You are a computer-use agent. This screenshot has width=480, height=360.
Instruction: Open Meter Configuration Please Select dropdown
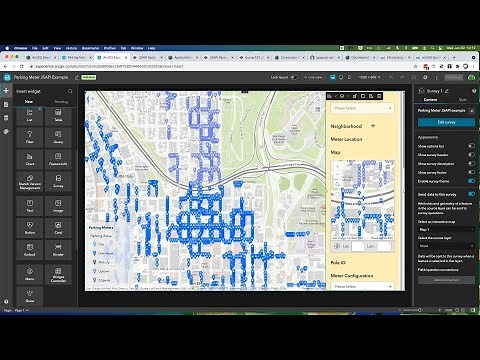(x=362, y=286)
